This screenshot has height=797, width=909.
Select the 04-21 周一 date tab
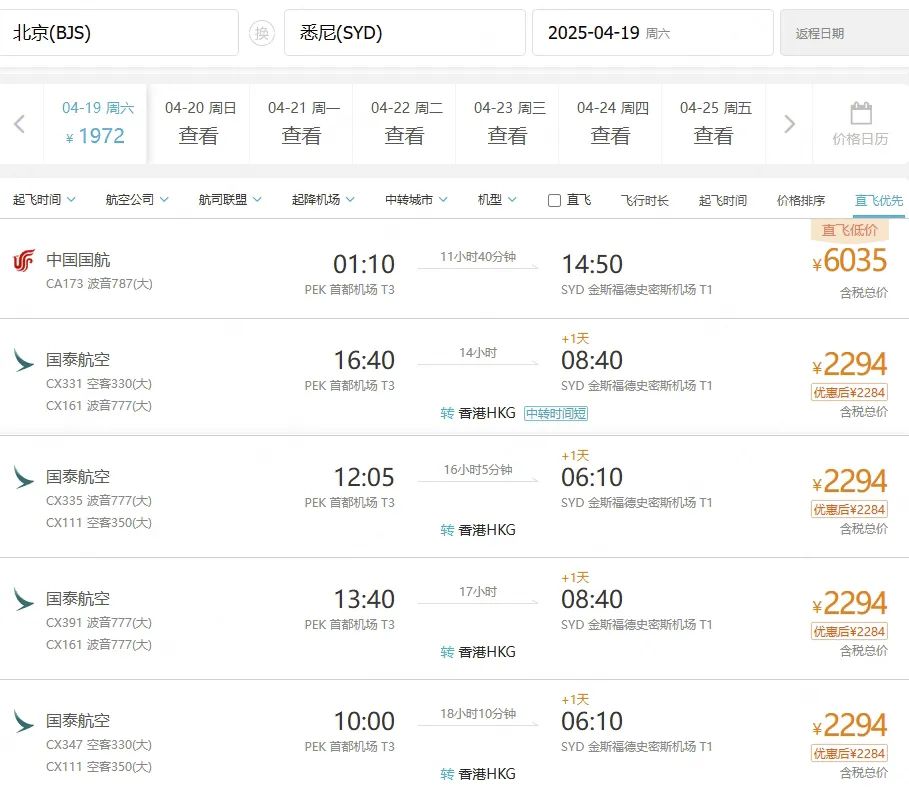(x=303, y=123)
